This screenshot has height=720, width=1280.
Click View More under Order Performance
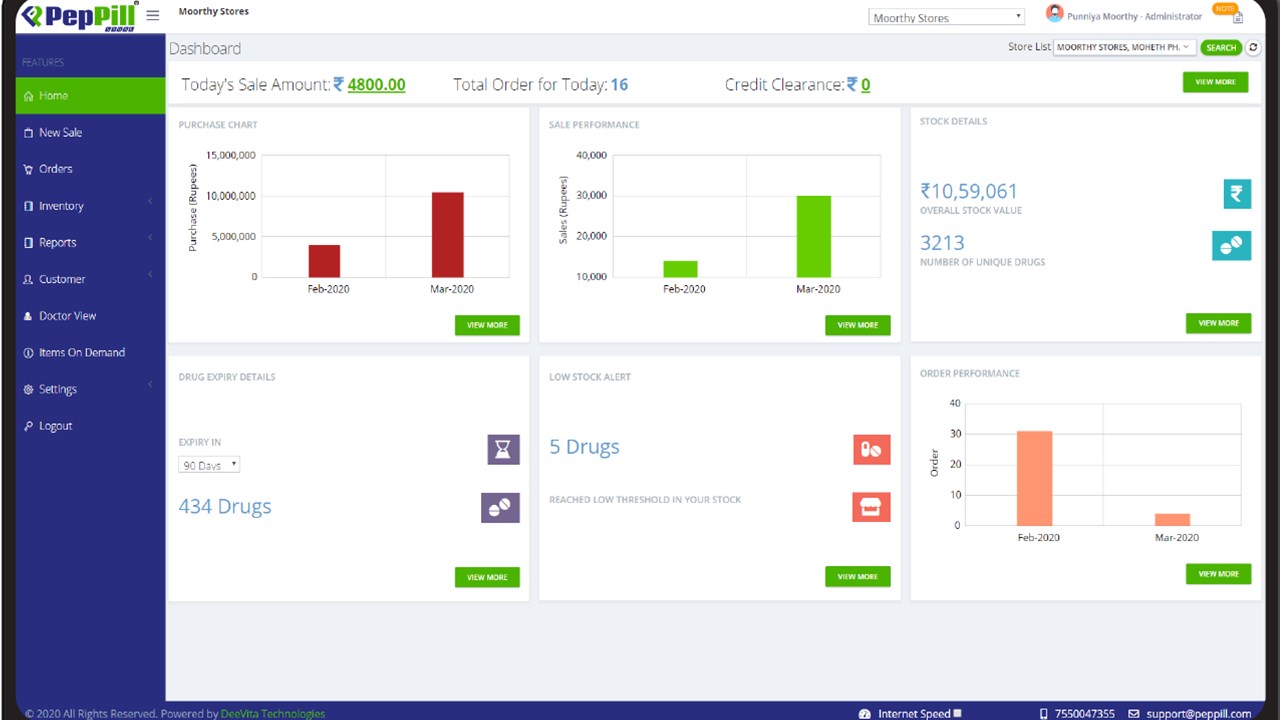(x=1218, y=574)
